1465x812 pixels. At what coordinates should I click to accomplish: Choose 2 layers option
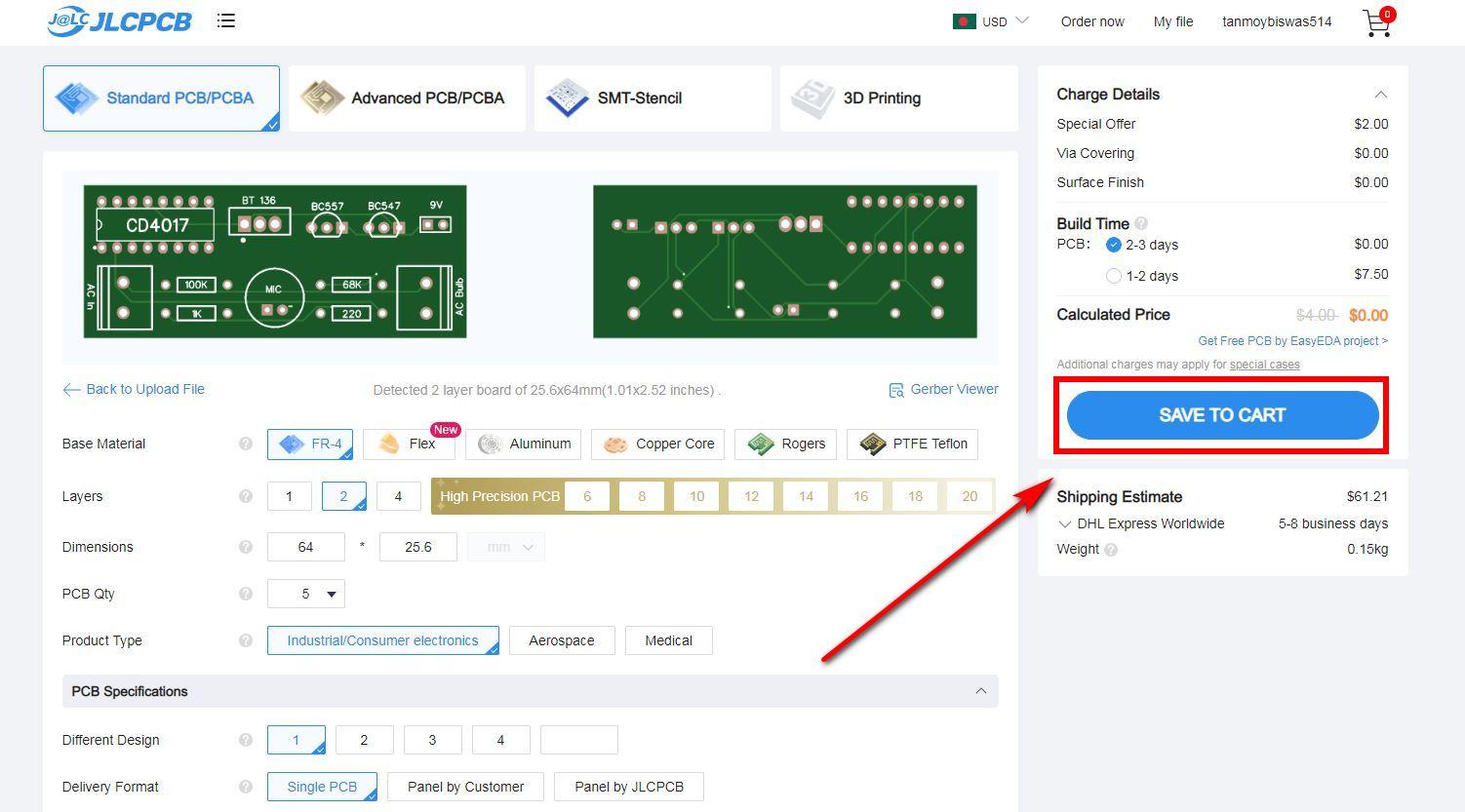pos(343,496)
